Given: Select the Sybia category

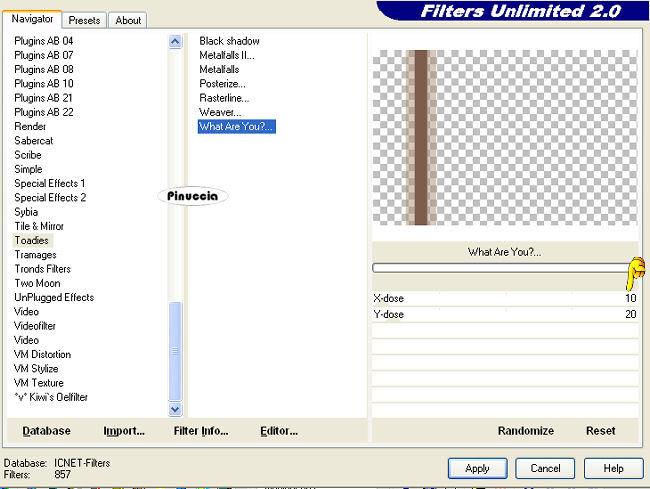Looking at the screenshot, I should point(26,212).
